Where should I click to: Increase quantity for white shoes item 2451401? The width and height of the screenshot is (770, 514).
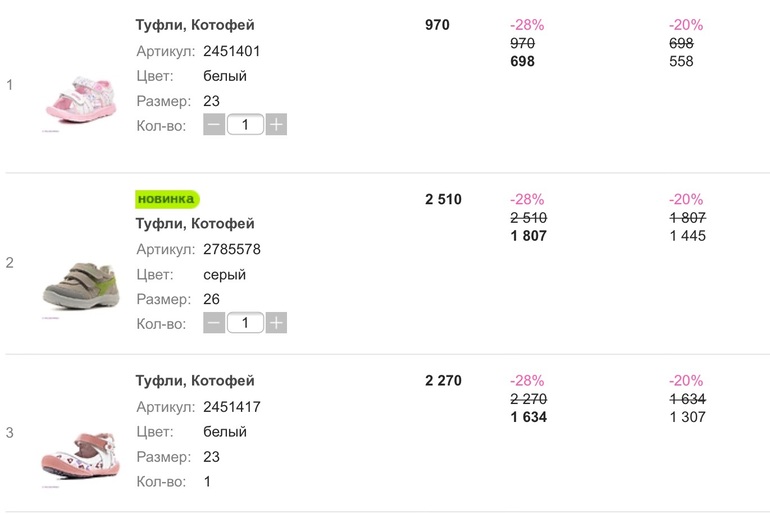click(277, 125)
